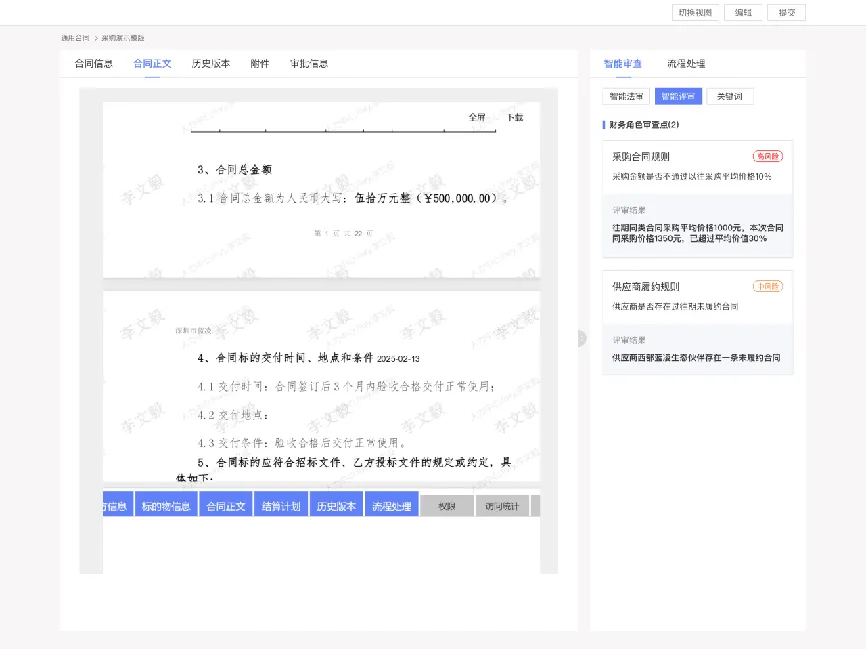The image size is (867, 649).
Task: Open the 审批信息 tab
Action: pyautogui.click(x=309, y=64)
